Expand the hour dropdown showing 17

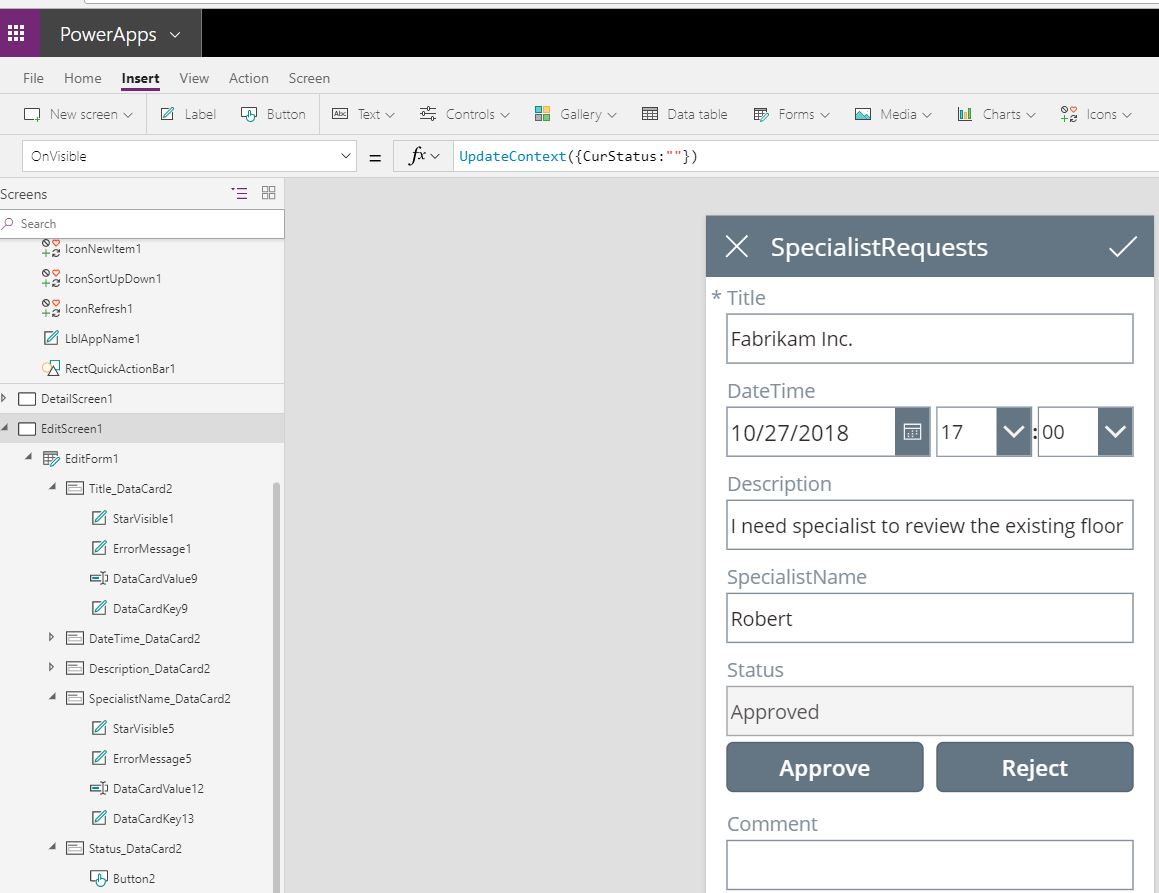click(x=1013, y=432)
